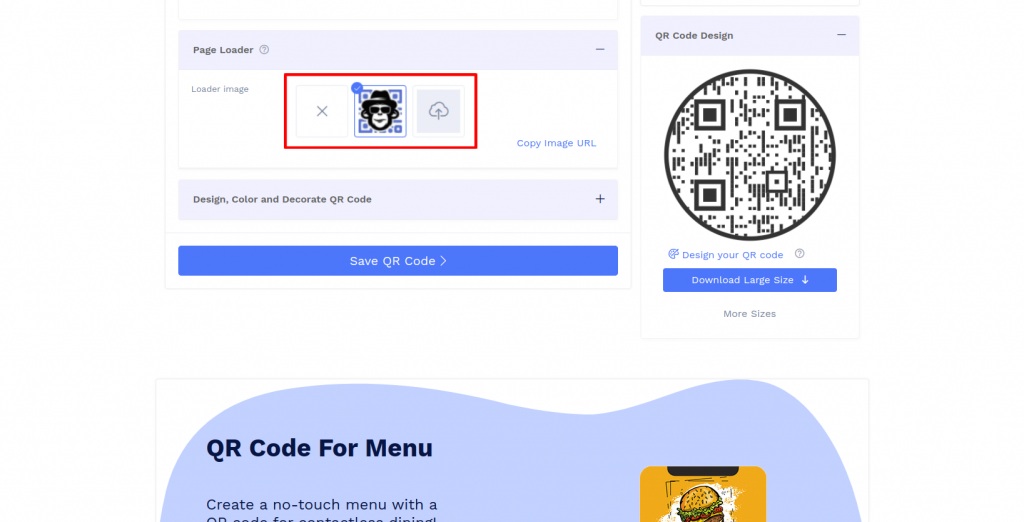The image size is (1024, 522).
Task: Click the circular QR code preview
Action: tap(750, 155)
